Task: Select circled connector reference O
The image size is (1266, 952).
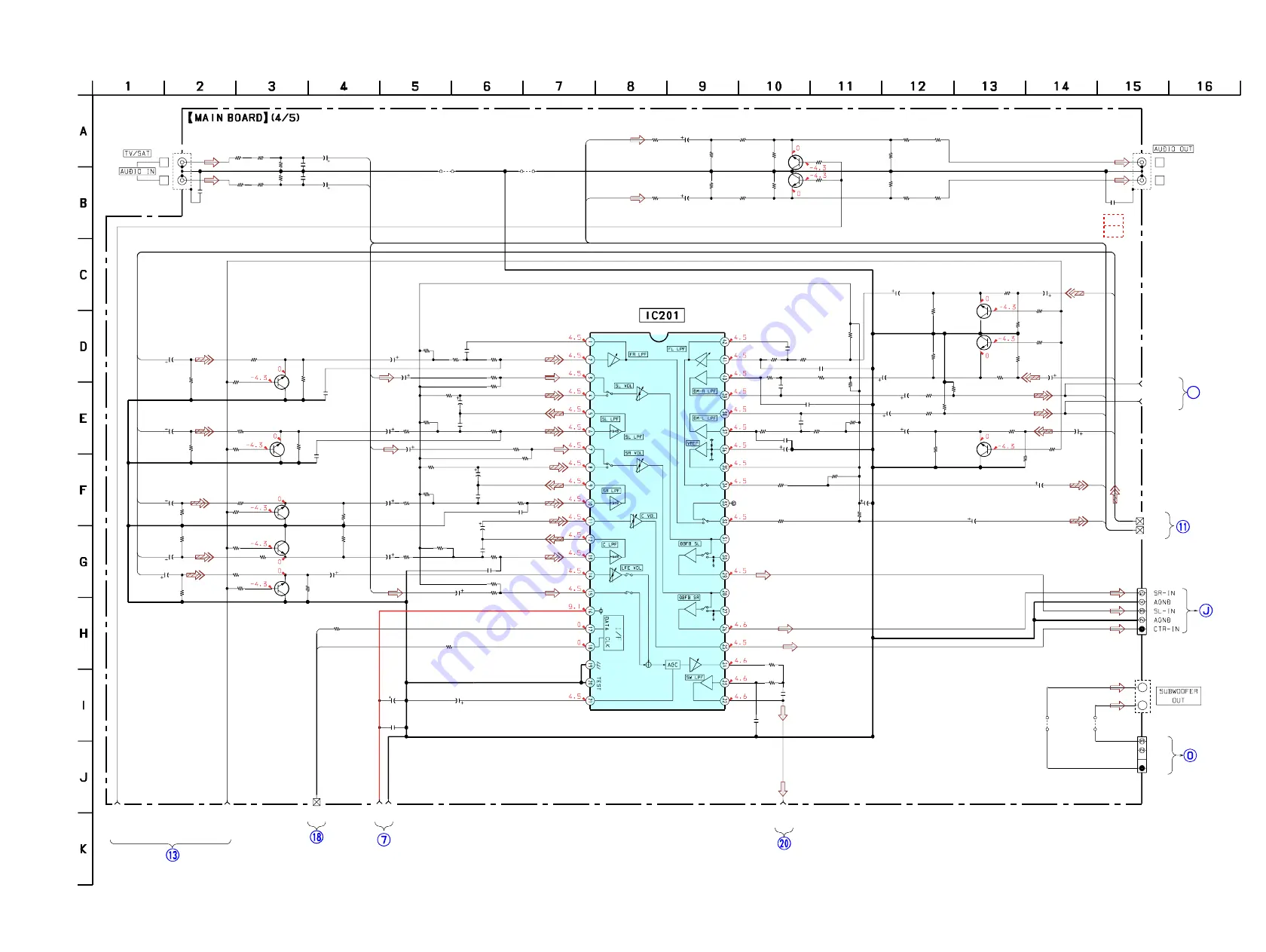Action: [1190, 755]
